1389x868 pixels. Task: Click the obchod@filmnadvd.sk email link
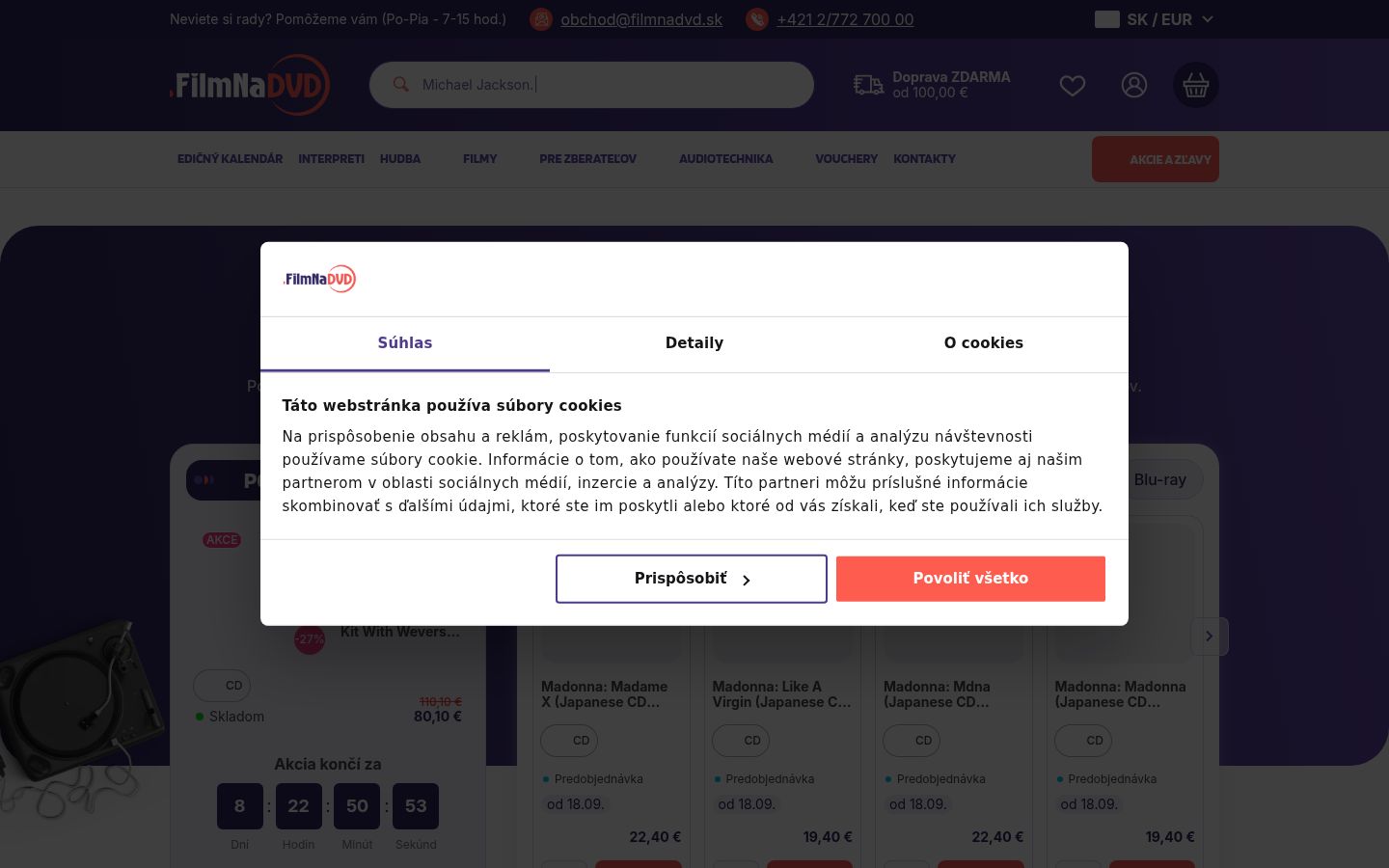(x=641, y=19)
